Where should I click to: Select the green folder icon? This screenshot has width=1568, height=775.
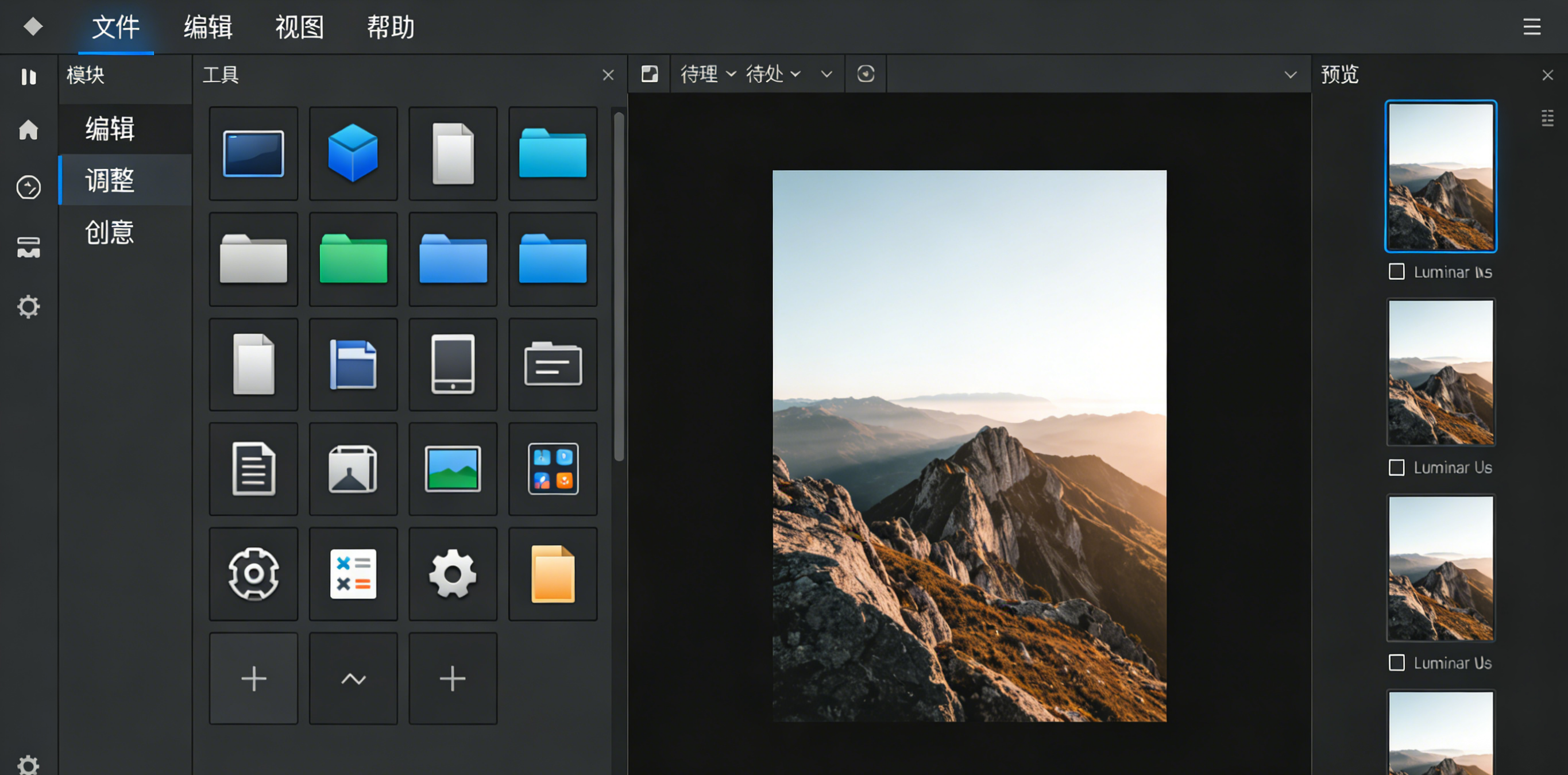click(353, 259)
